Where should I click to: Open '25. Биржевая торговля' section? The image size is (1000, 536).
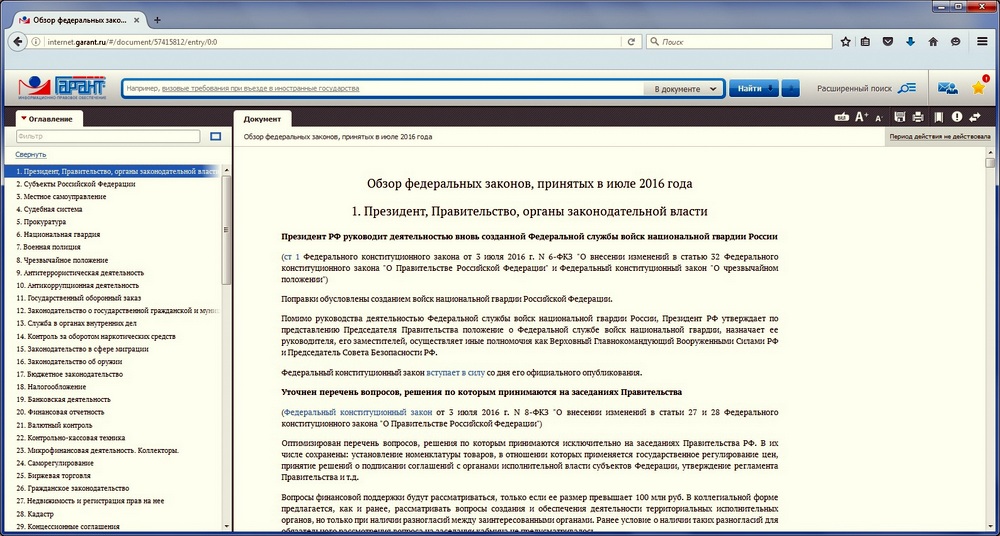53,475
